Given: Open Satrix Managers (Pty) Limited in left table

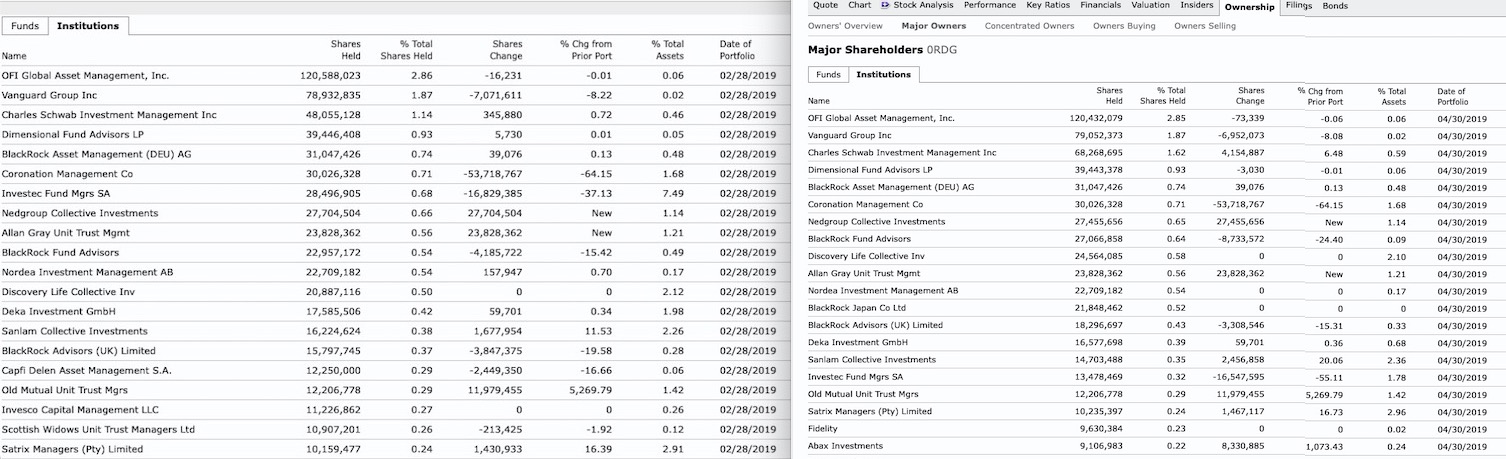Looking at the screenshot, I should 72,449.
